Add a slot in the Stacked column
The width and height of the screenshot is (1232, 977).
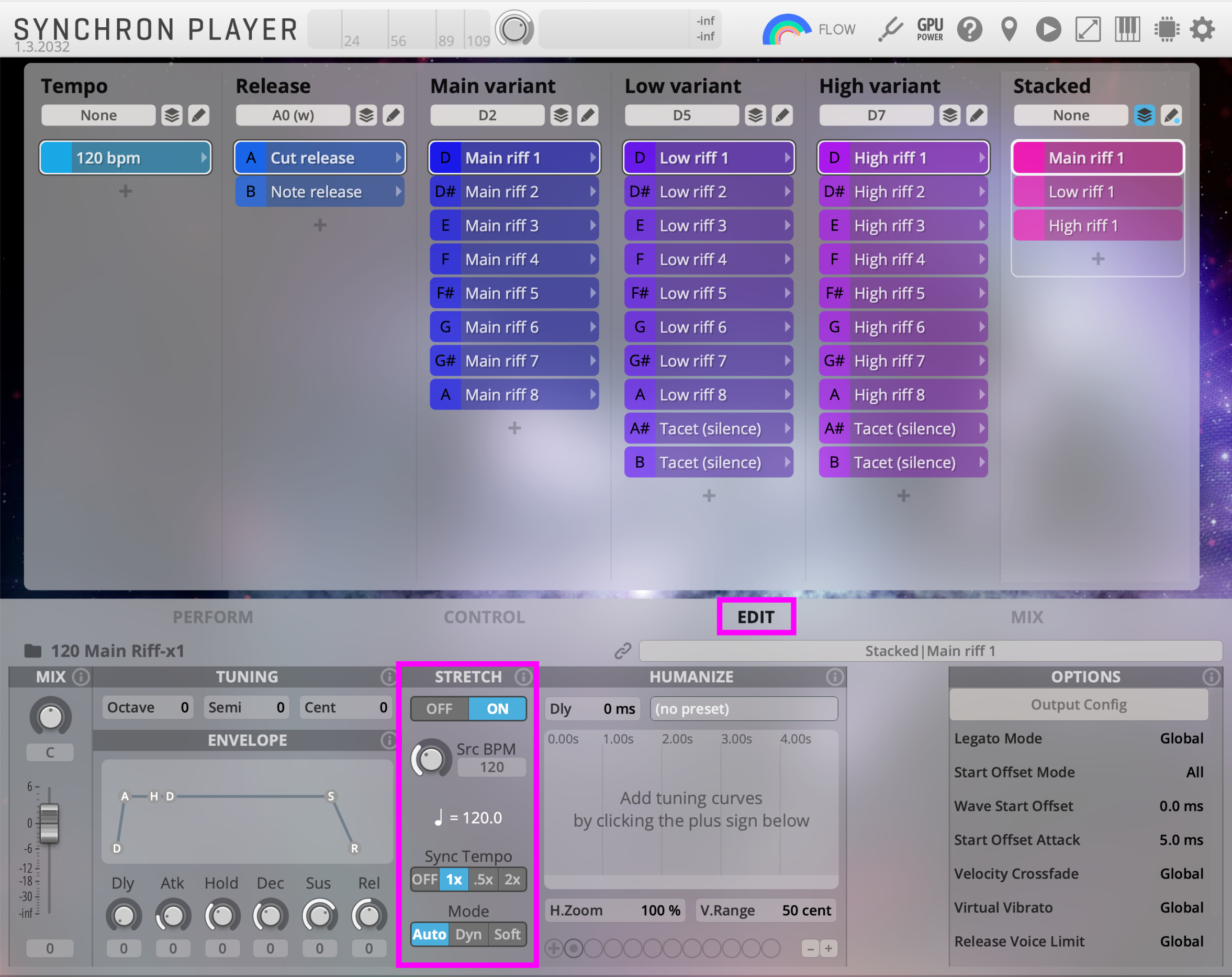point(1097,259)
